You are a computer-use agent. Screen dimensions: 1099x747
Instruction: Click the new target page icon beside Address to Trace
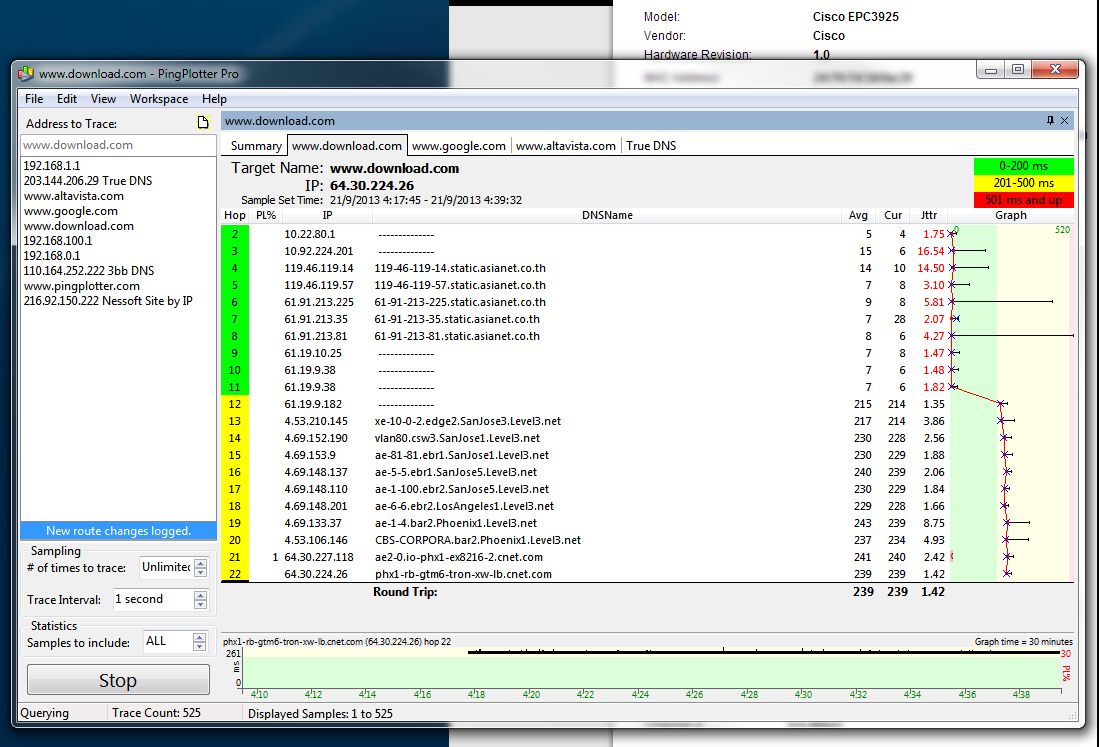(203, 123)
